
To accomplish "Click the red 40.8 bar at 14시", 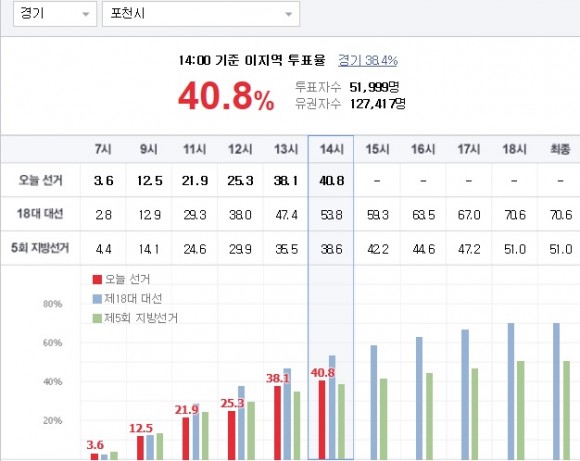I will pyautogui.click(x=322, y=420).
